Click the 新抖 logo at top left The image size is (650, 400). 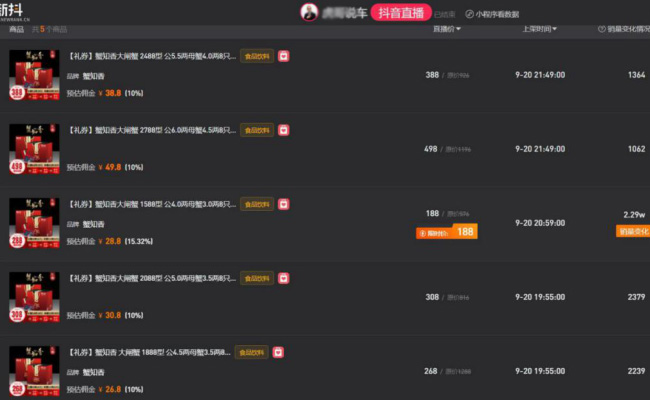click(13, 11)
